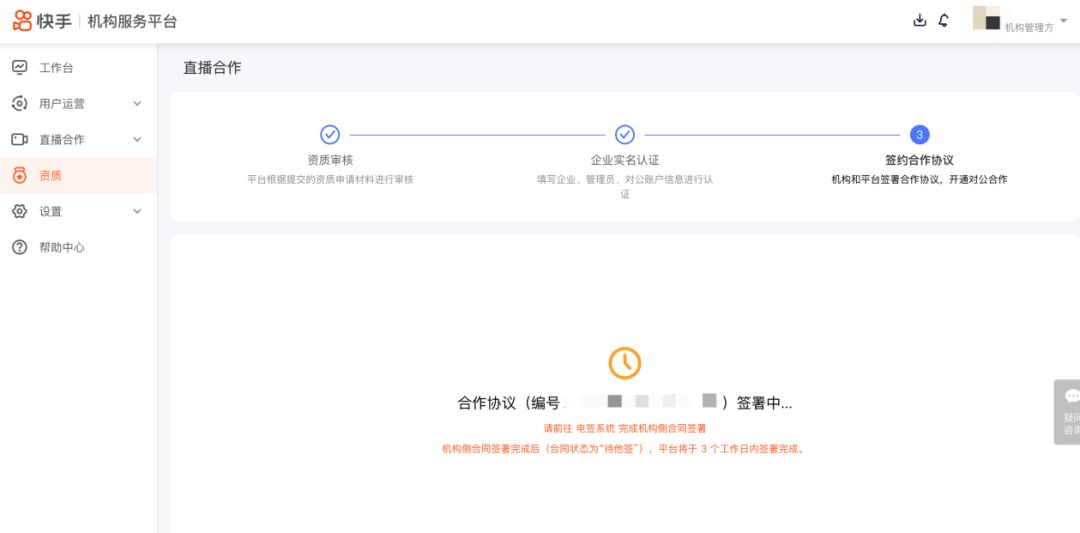Click the step 3 circle icon
This screenshot has width=1080, height=533.
coord(920,134)
